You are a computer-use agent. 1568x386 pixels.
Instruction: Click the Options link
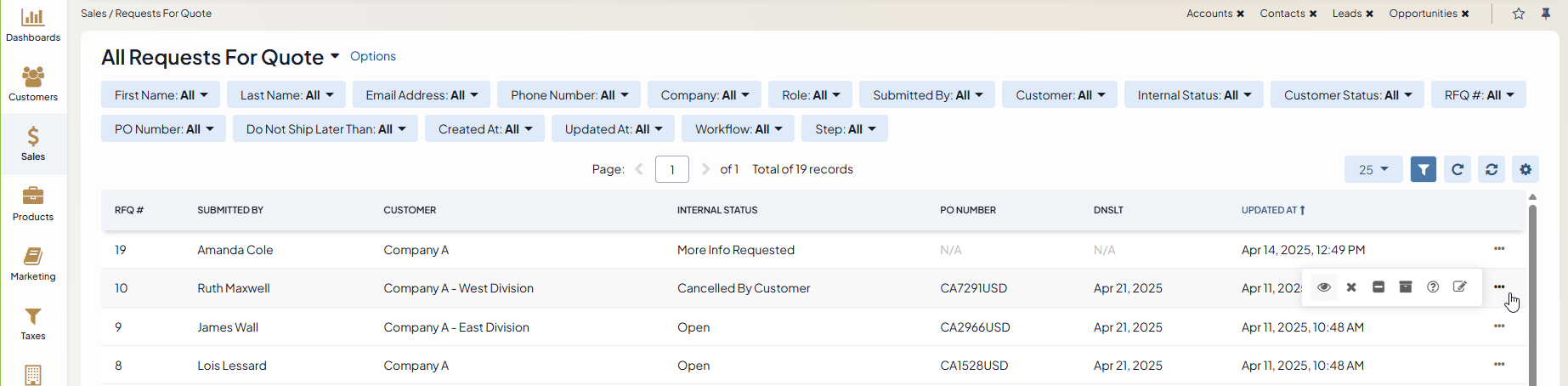373,56
